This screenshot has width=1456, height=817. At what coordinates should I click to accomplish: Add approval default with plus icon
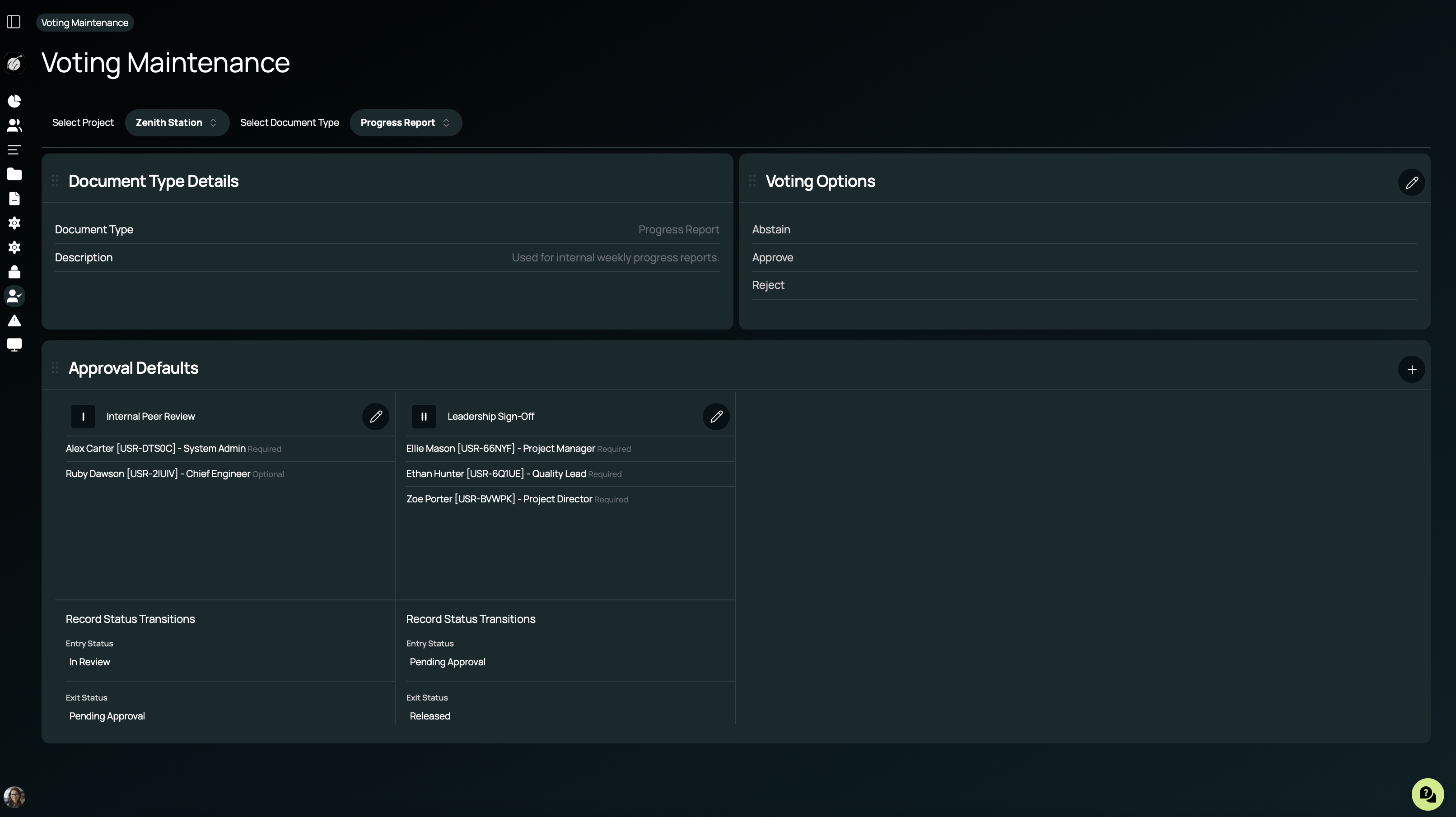click(1411, 370)
